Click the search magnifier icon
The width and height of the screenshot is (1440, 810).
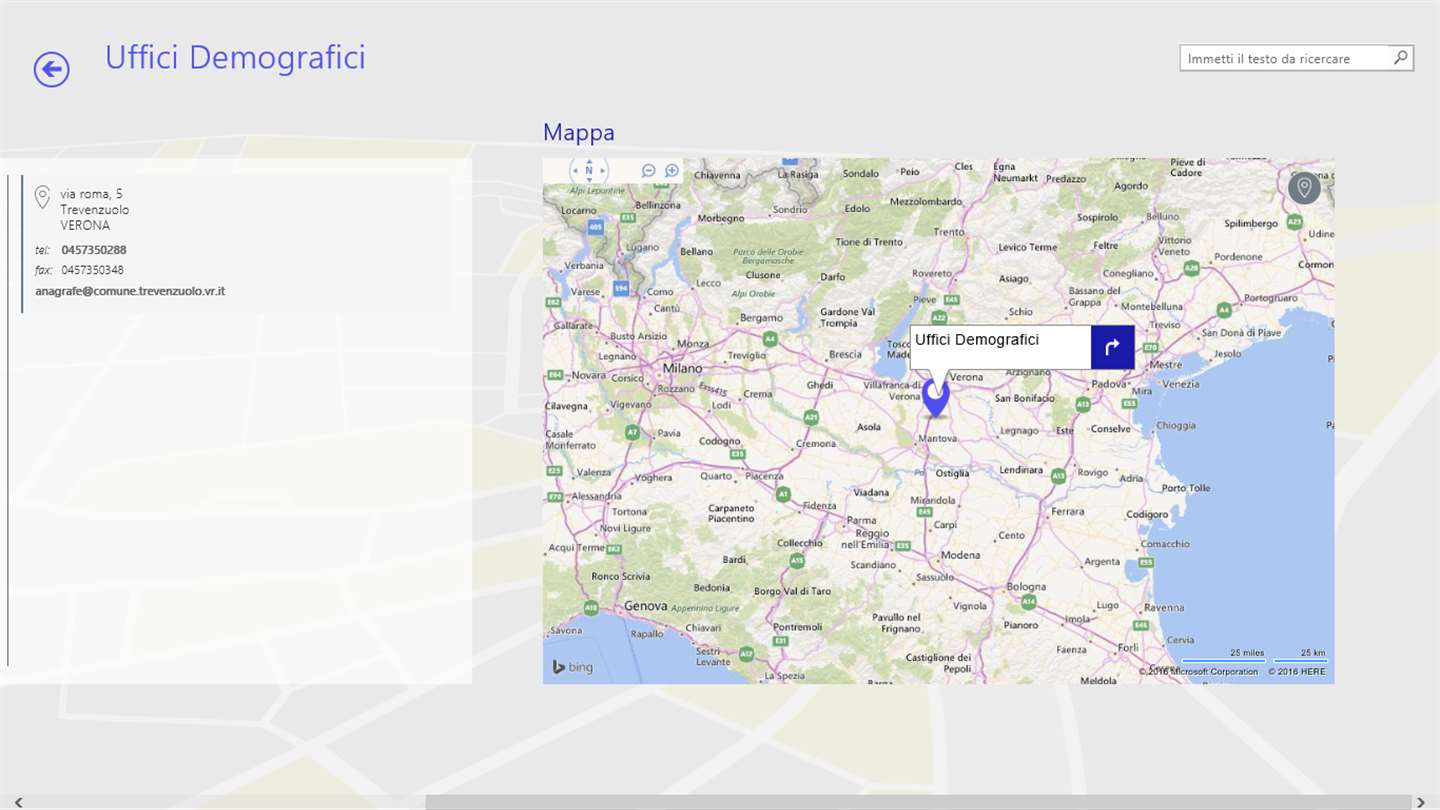[1401, 58]
